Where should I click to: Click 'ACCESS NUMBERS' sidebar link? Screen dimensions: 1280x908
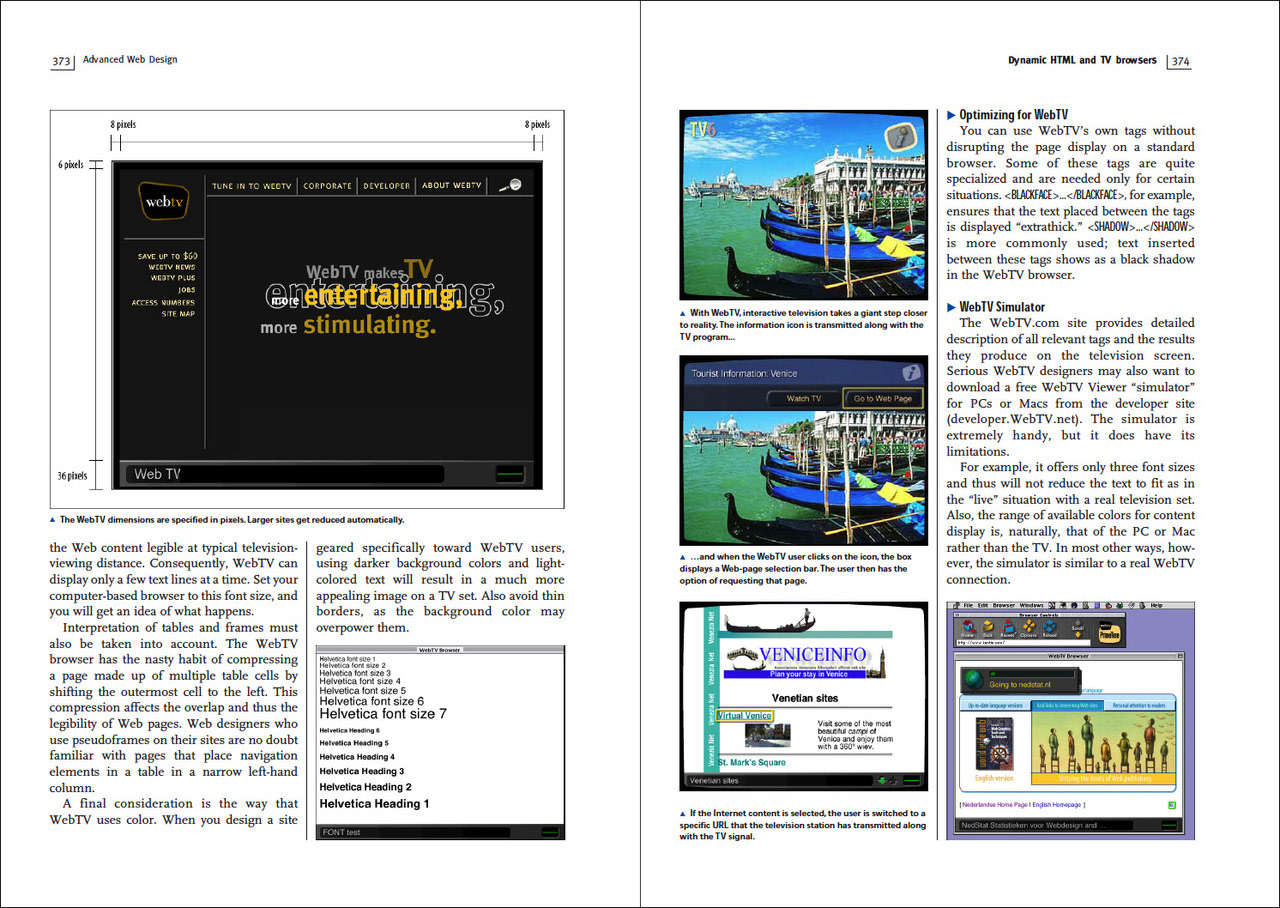163,303
